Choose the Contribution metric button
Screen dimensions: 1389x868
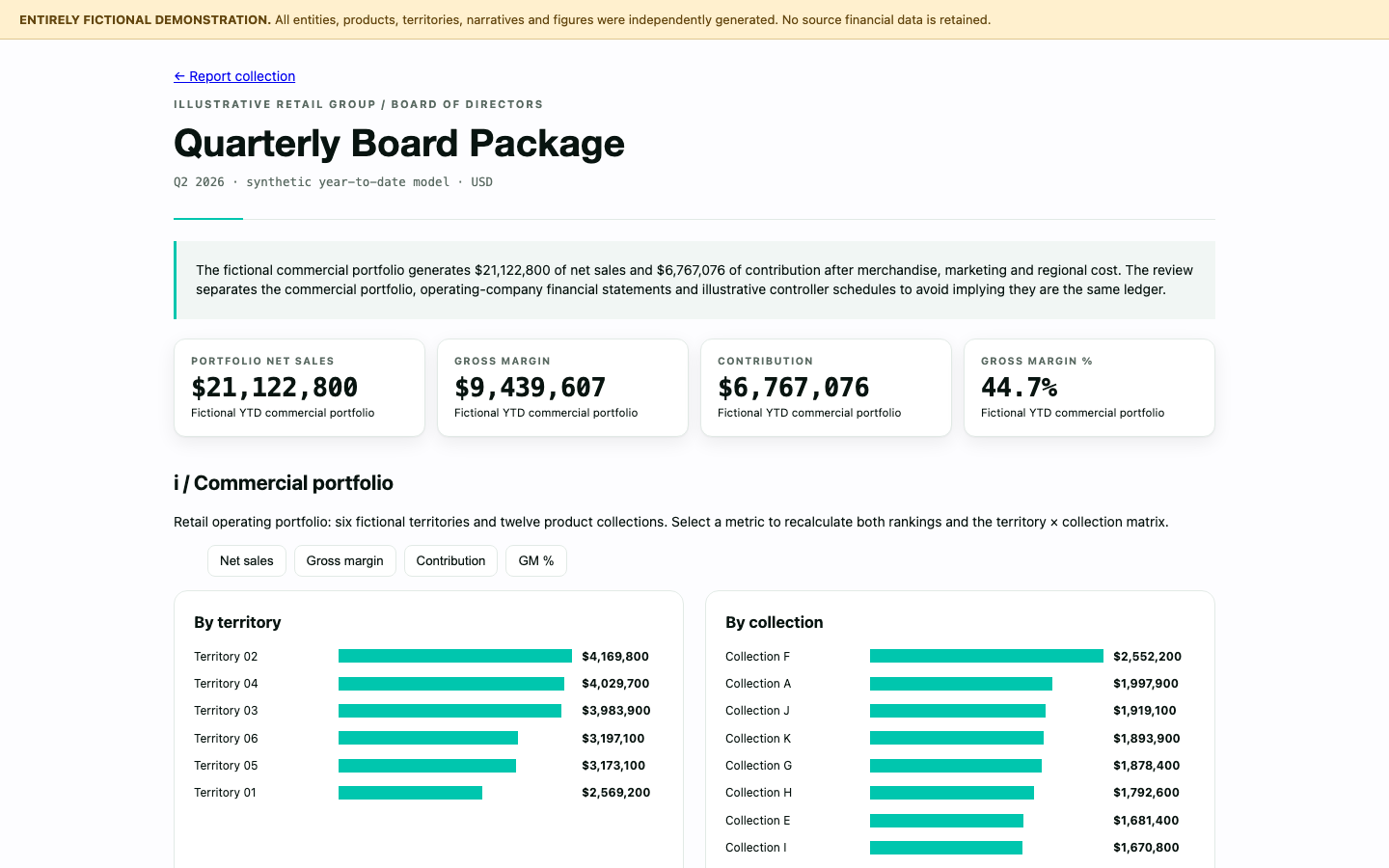click(450, 560)
